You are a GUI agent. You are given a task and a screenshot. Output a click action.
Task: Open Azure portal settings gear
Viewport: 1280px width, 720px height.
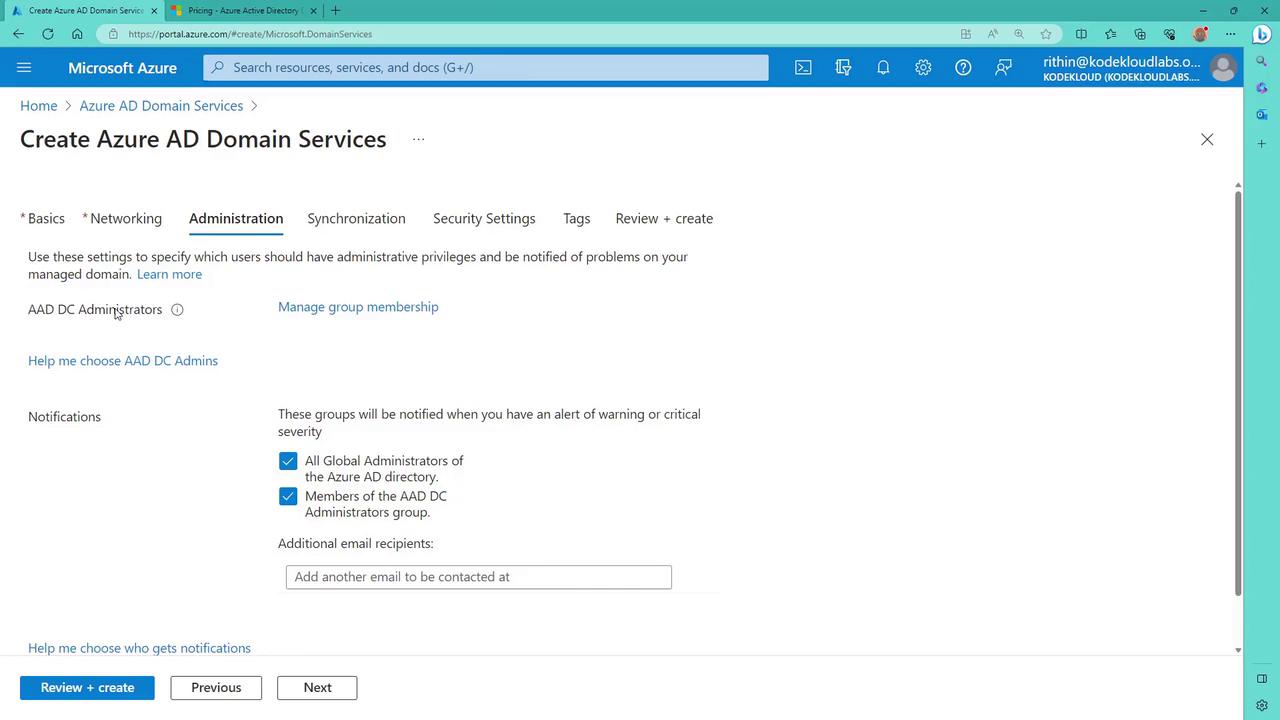923,67
